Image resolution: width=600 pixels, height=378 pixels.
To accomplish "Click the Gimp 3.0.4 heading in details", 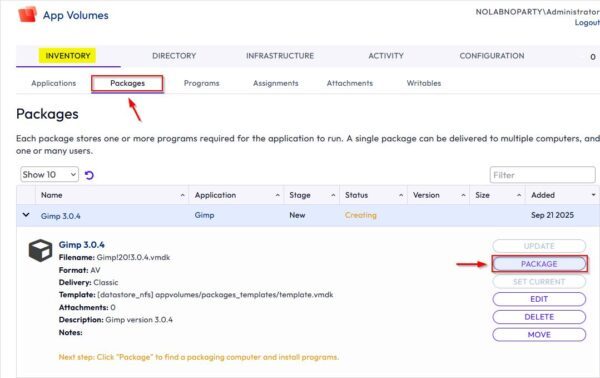I will point(82,244).
